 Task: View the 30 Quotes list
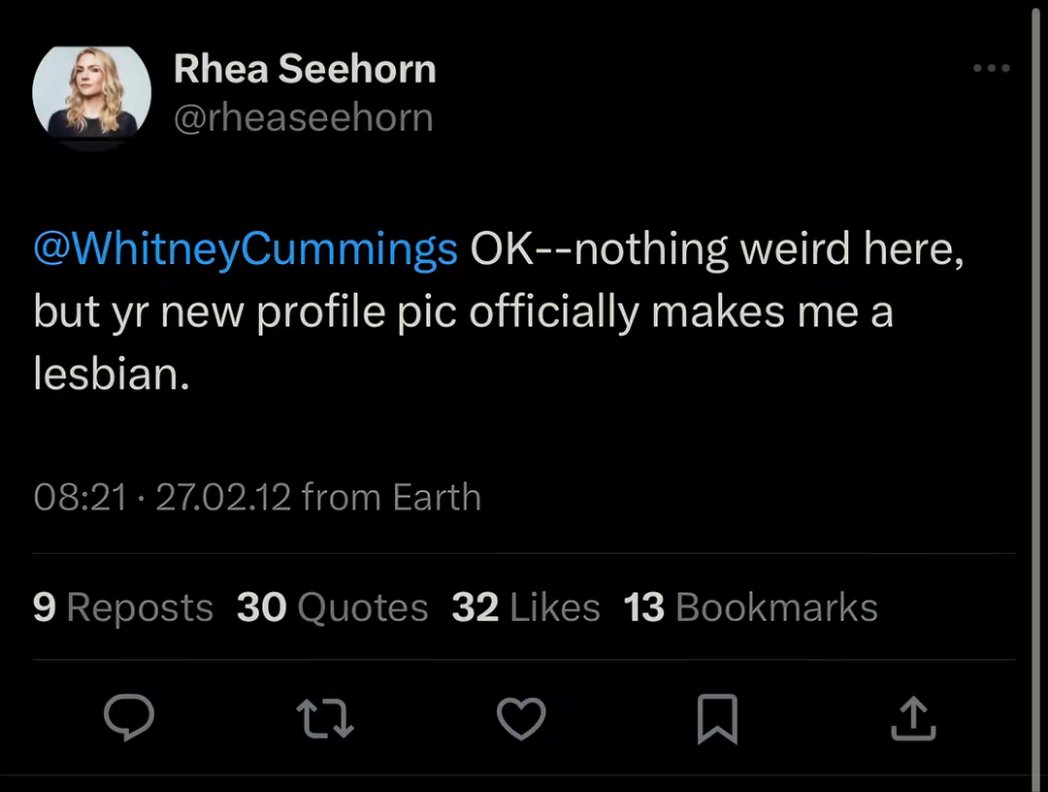[x=332, y=607]
